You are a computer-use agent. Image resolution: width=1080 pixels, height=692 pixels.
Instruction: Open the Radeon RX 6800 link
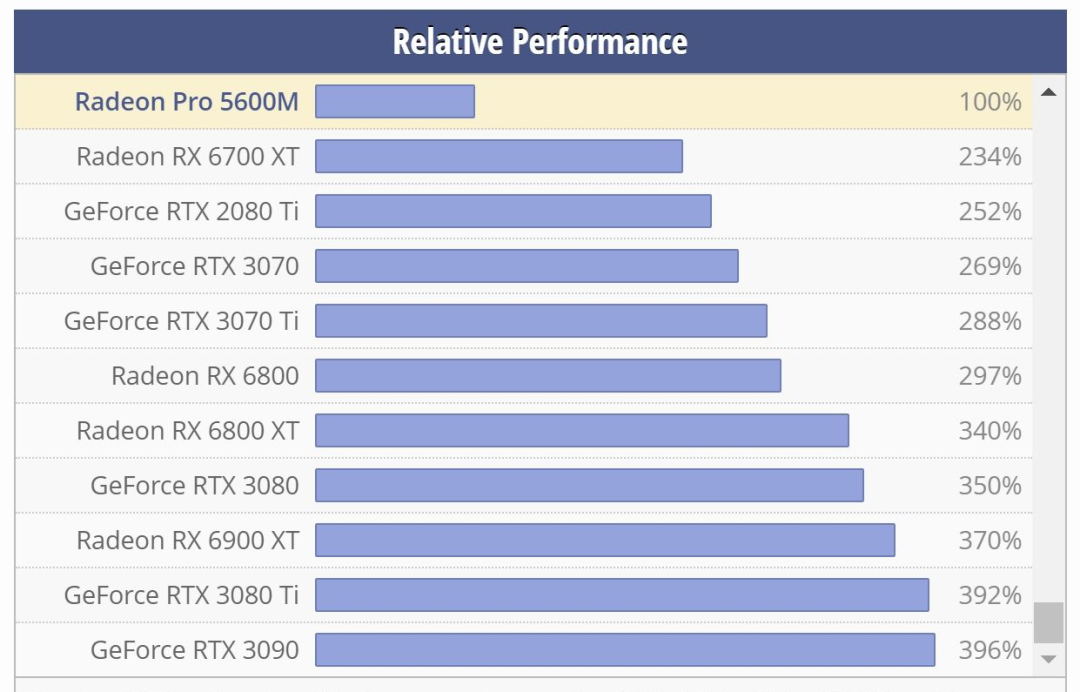click(x=205, y=376)
